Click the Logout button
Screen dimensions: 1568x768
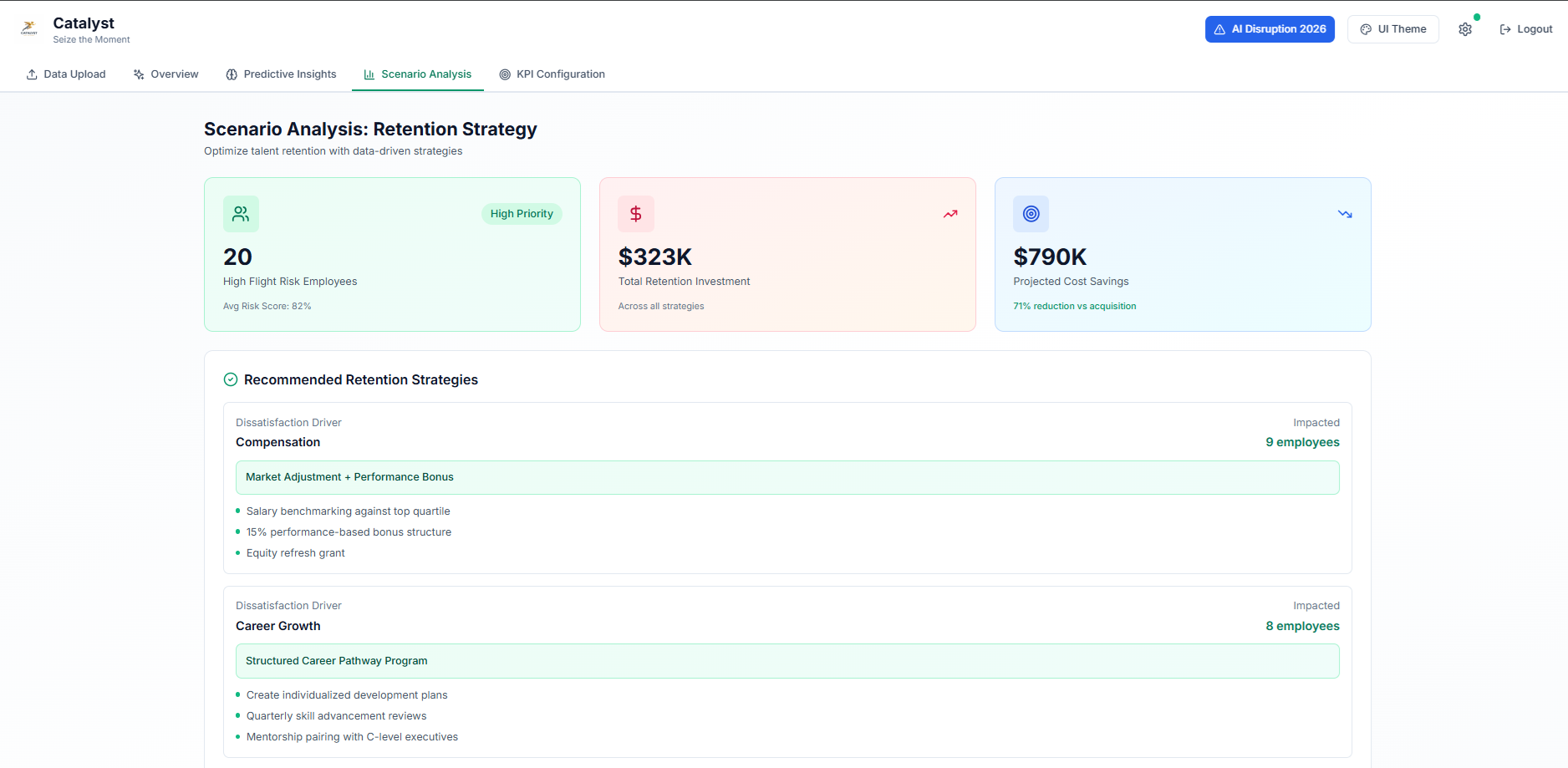click(1526, 29)
